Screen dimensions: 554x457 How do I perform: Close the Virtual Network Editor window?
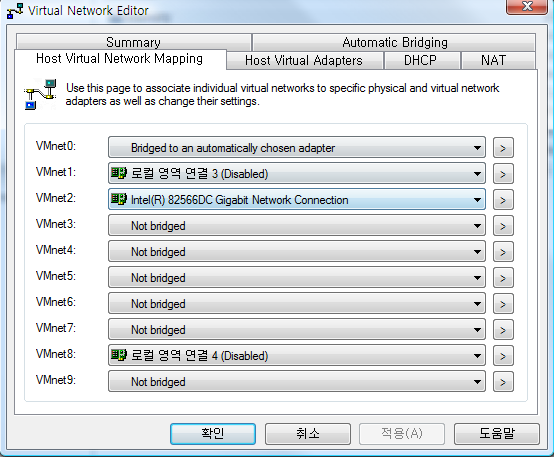[527, 6]
